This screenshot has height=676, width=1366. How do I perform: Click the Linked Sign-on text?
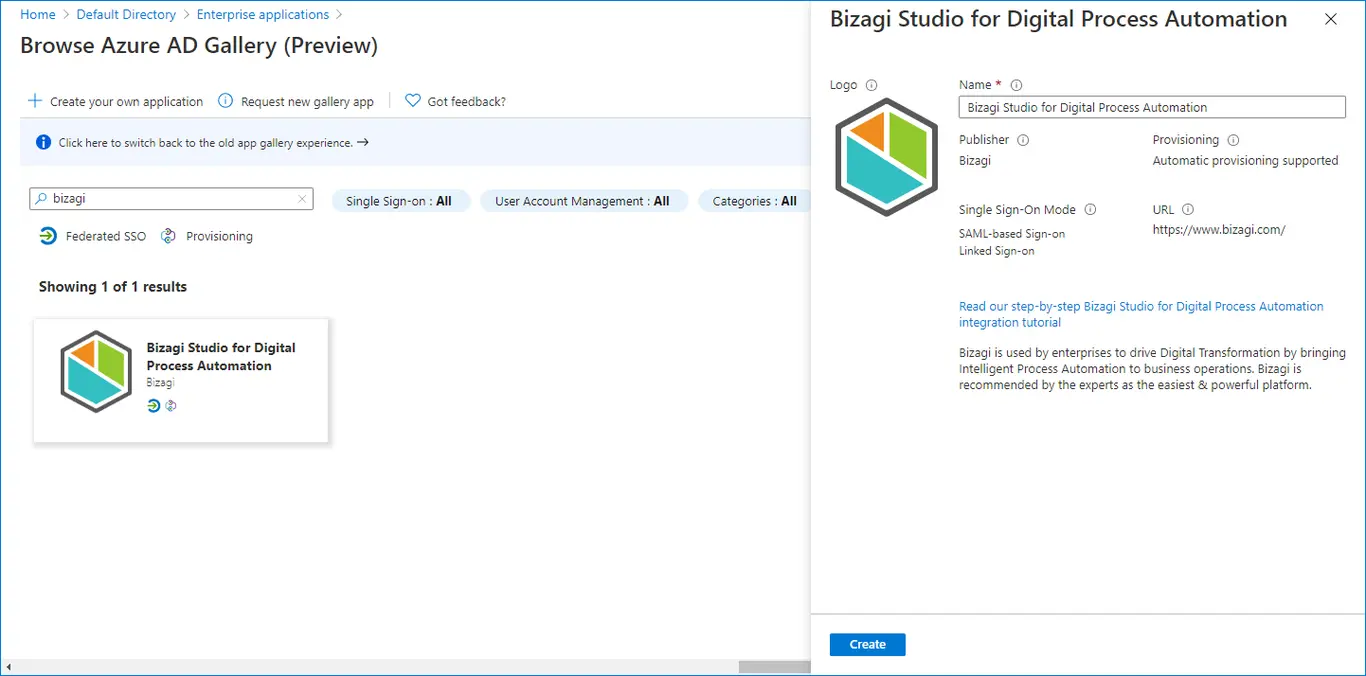[997, 251]
